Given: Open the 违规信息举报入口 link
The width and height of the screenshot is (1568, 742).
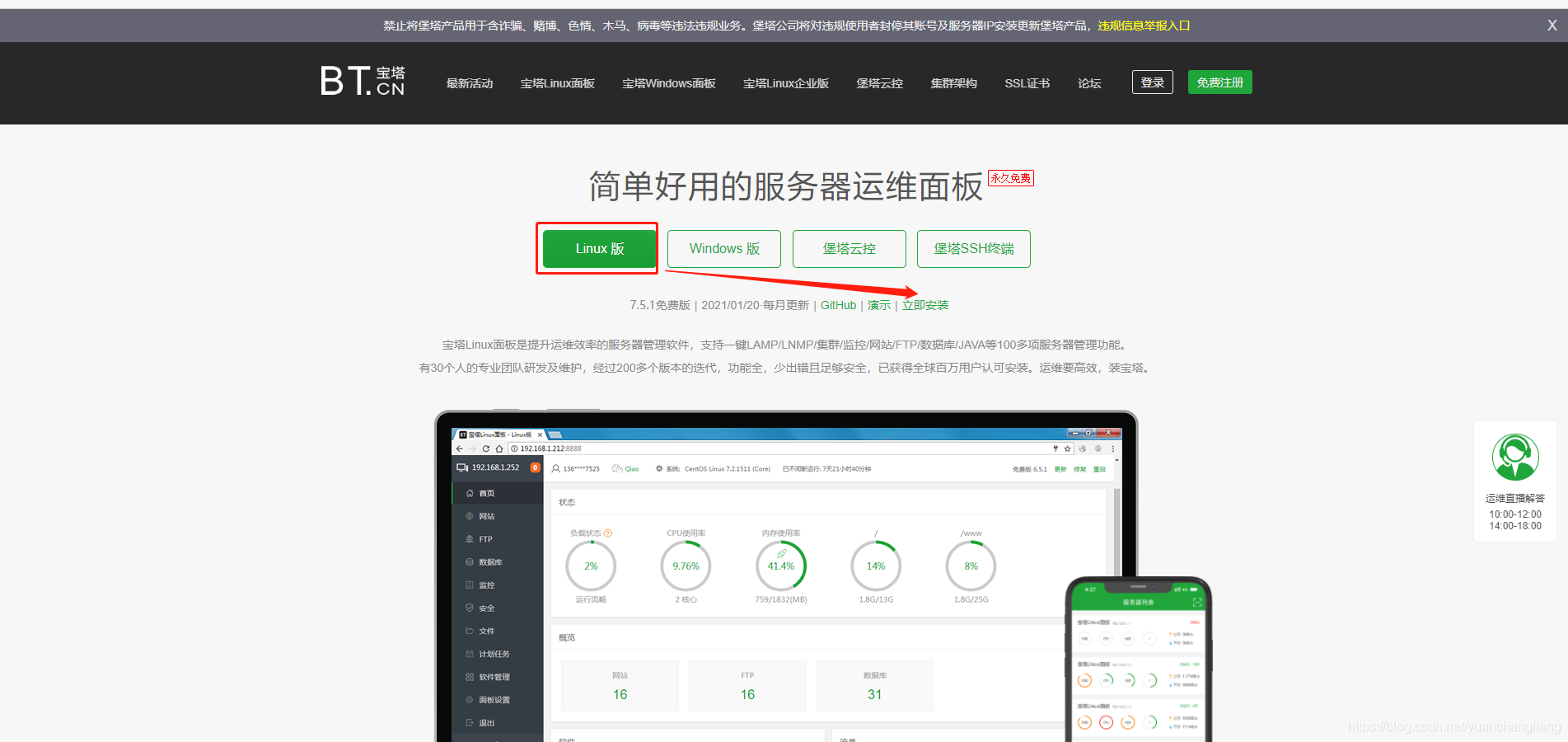Looking at the screenshot, I should 1144,26.
